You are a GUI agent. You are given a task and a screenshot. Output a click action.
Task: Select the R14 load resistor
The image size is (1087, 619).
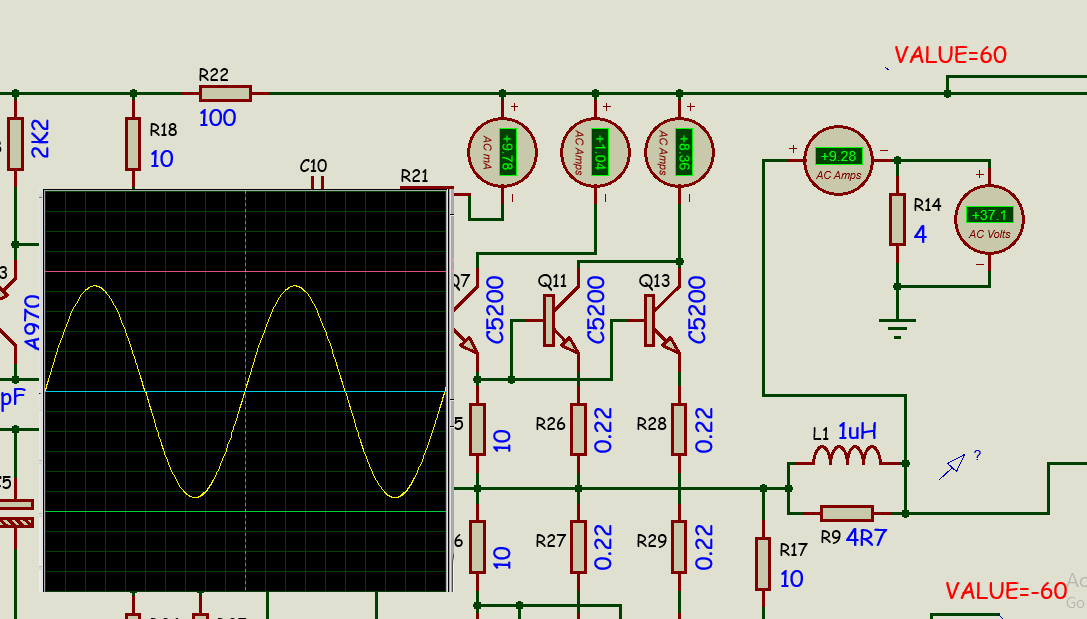click(897, 220)
